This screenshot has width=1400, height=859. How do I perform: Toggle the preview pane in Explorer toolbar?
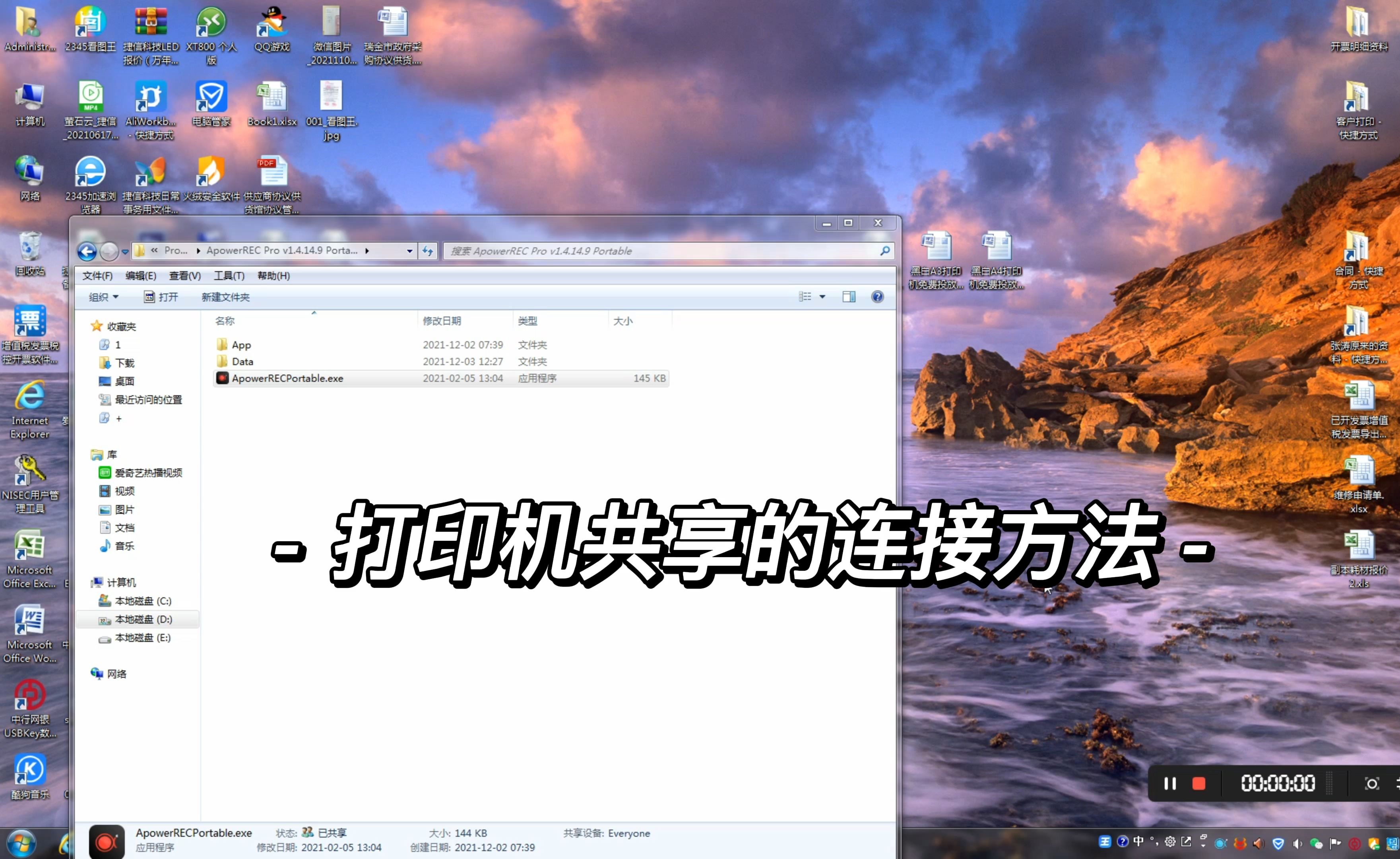pyautogui.click(x=848, y=296)
